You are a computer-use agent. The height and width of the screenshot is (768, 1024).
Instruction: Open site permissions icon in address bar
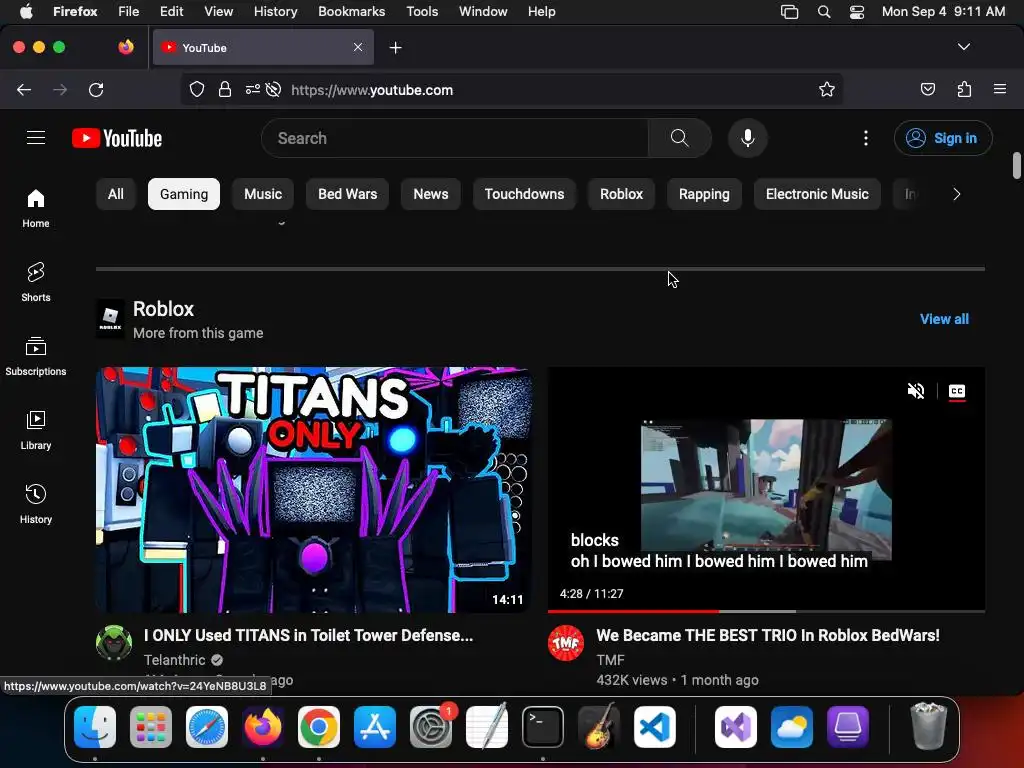click(x=253, y=89)
